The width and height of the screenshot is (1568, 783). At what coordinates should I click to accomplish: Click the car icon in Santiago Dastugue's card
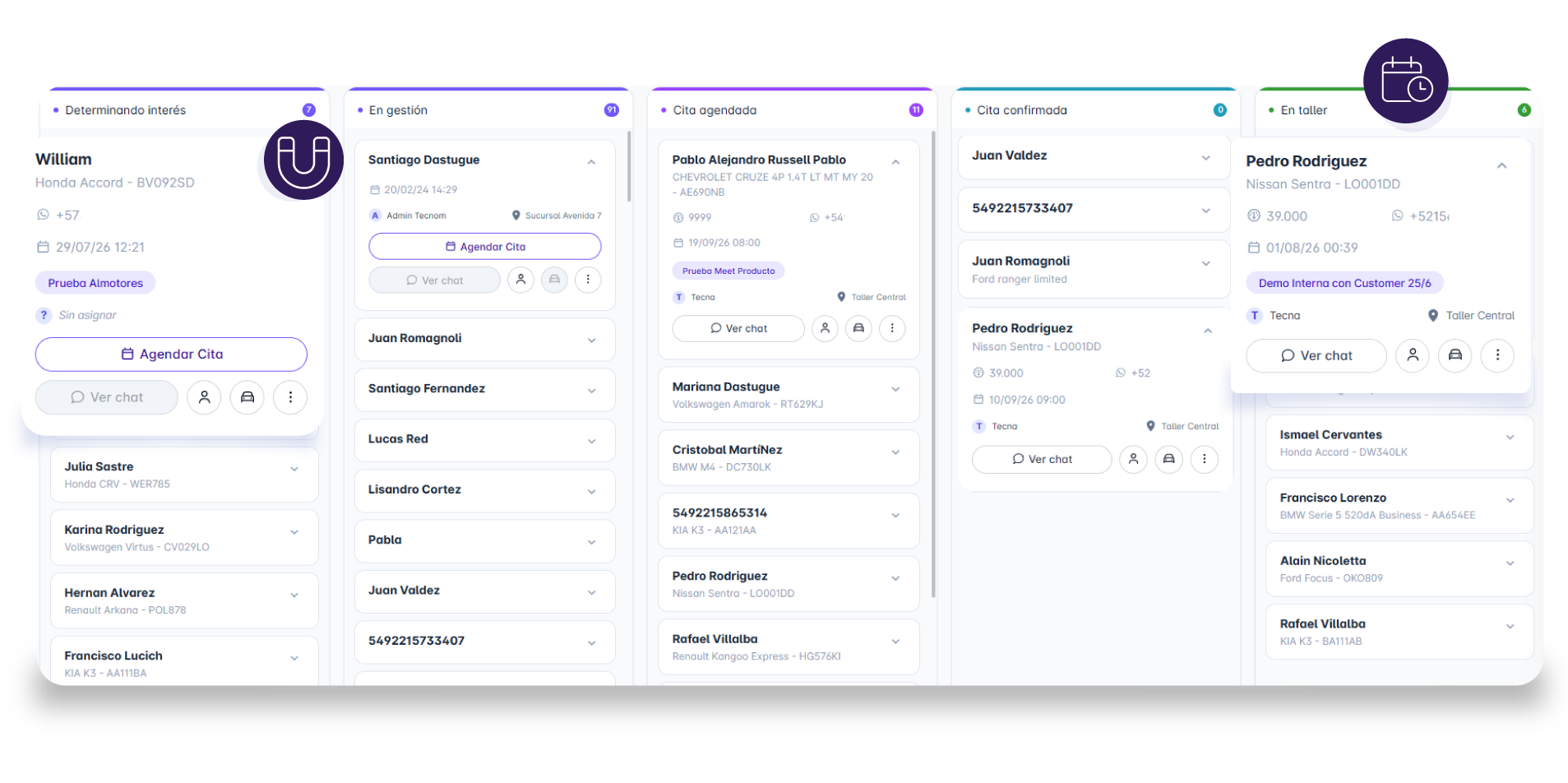click(554, 280)
